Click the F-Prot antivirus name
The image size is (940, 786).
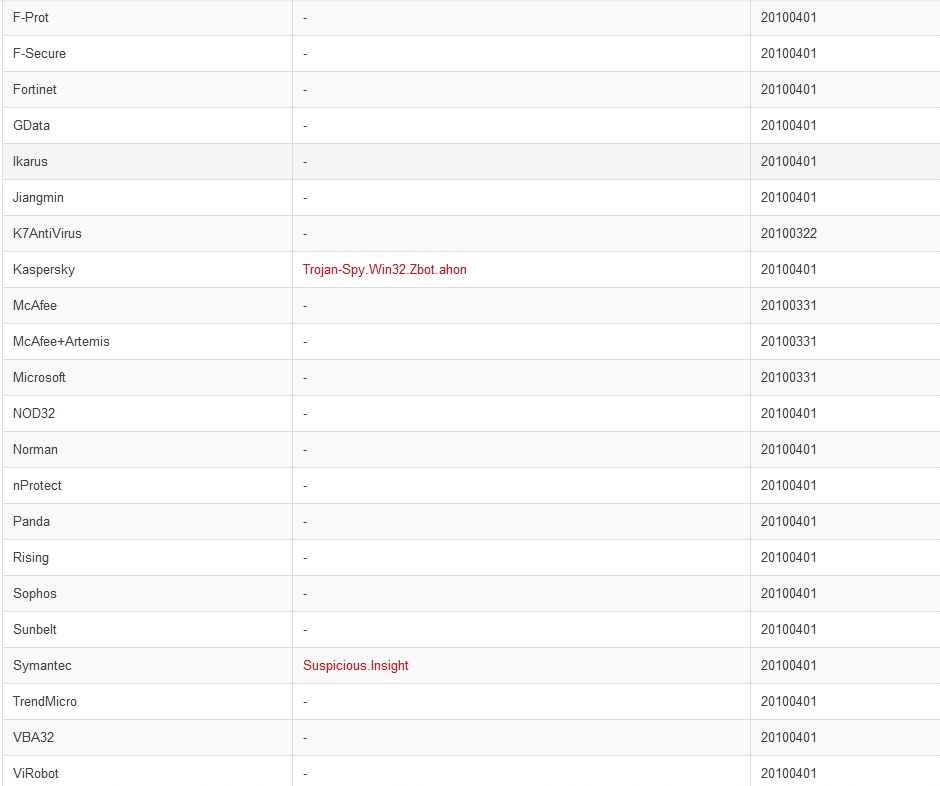pos(31,17)
